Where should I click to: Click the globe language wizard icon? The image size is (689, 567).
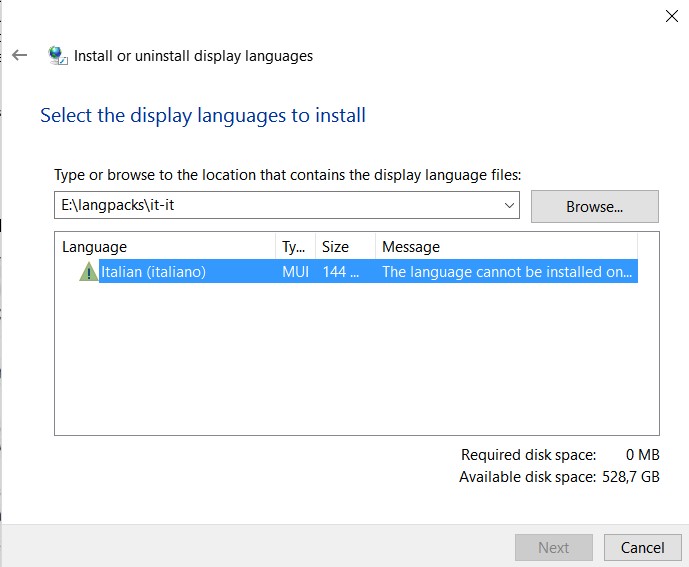click(x=58, y=55)
